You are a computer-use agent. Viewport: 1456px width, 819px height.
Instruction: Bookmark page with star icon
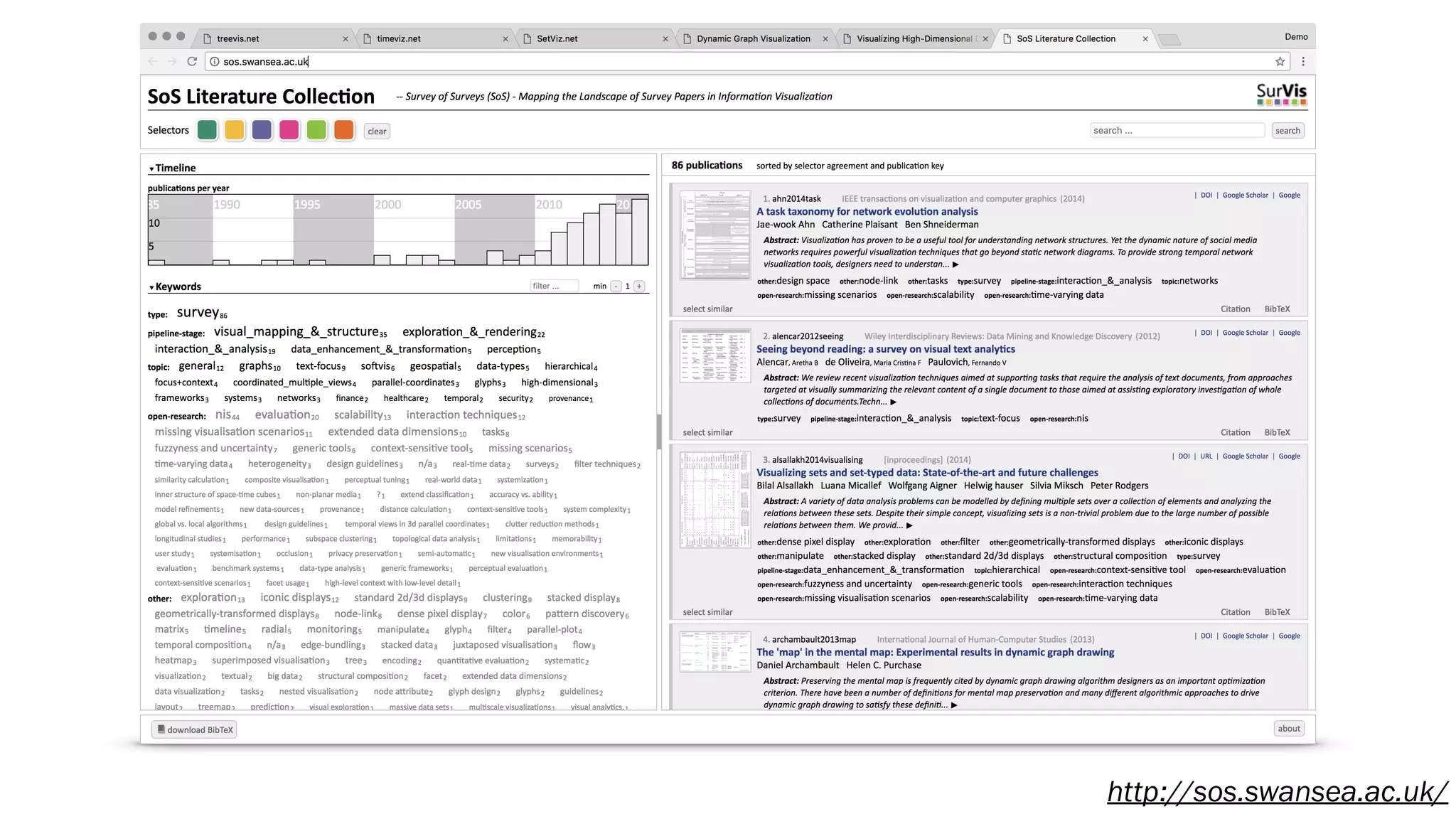pyautogui.click(x=1280, y=62)
